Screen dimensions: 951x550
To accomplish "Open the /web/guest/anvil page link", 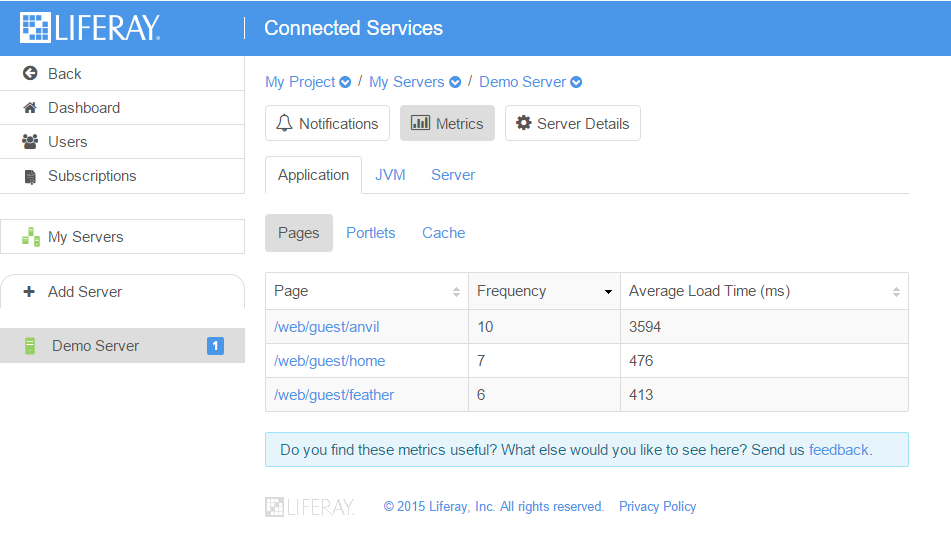I will point(327,327).
